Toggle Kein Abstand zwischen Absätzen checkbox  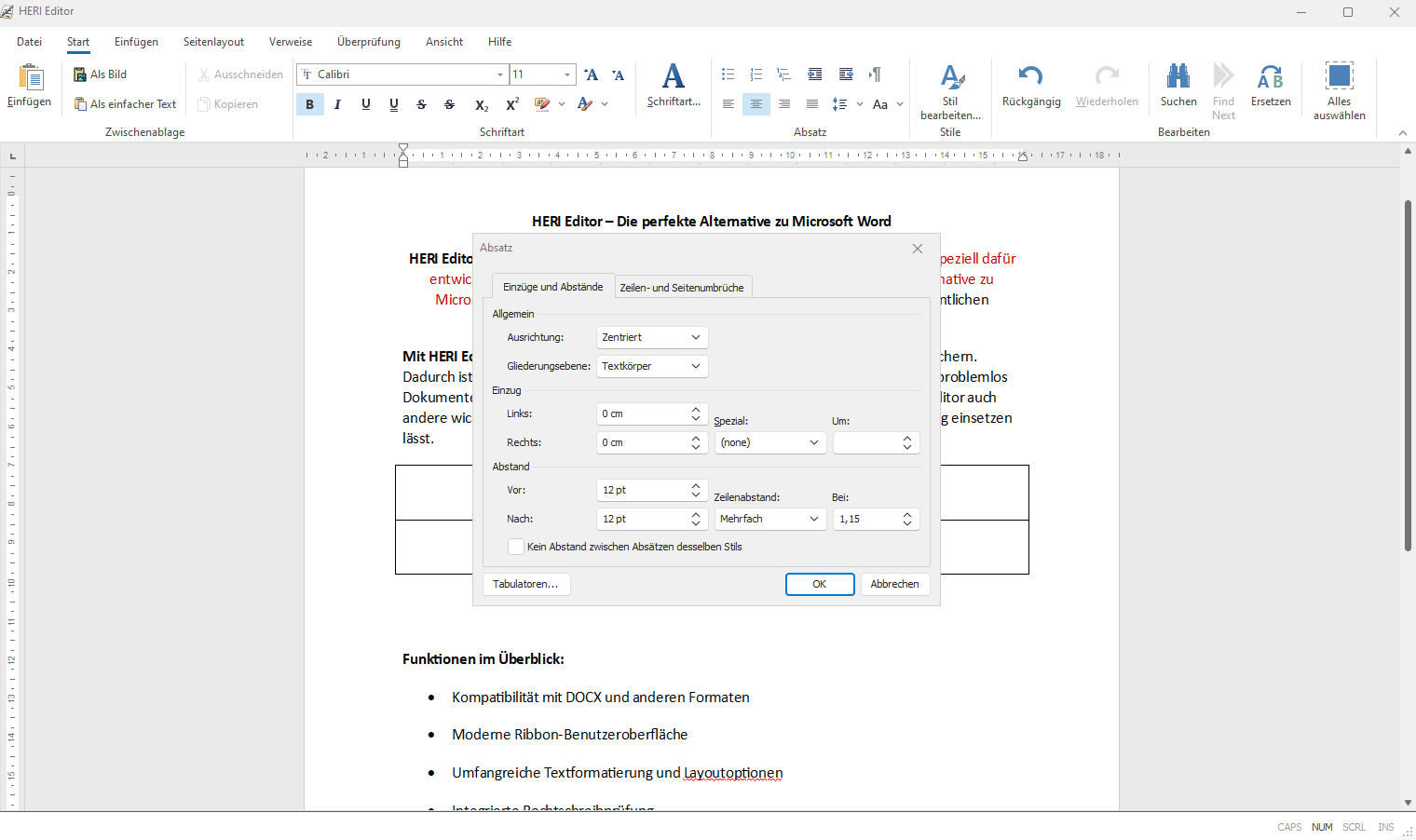pos(515,547)
